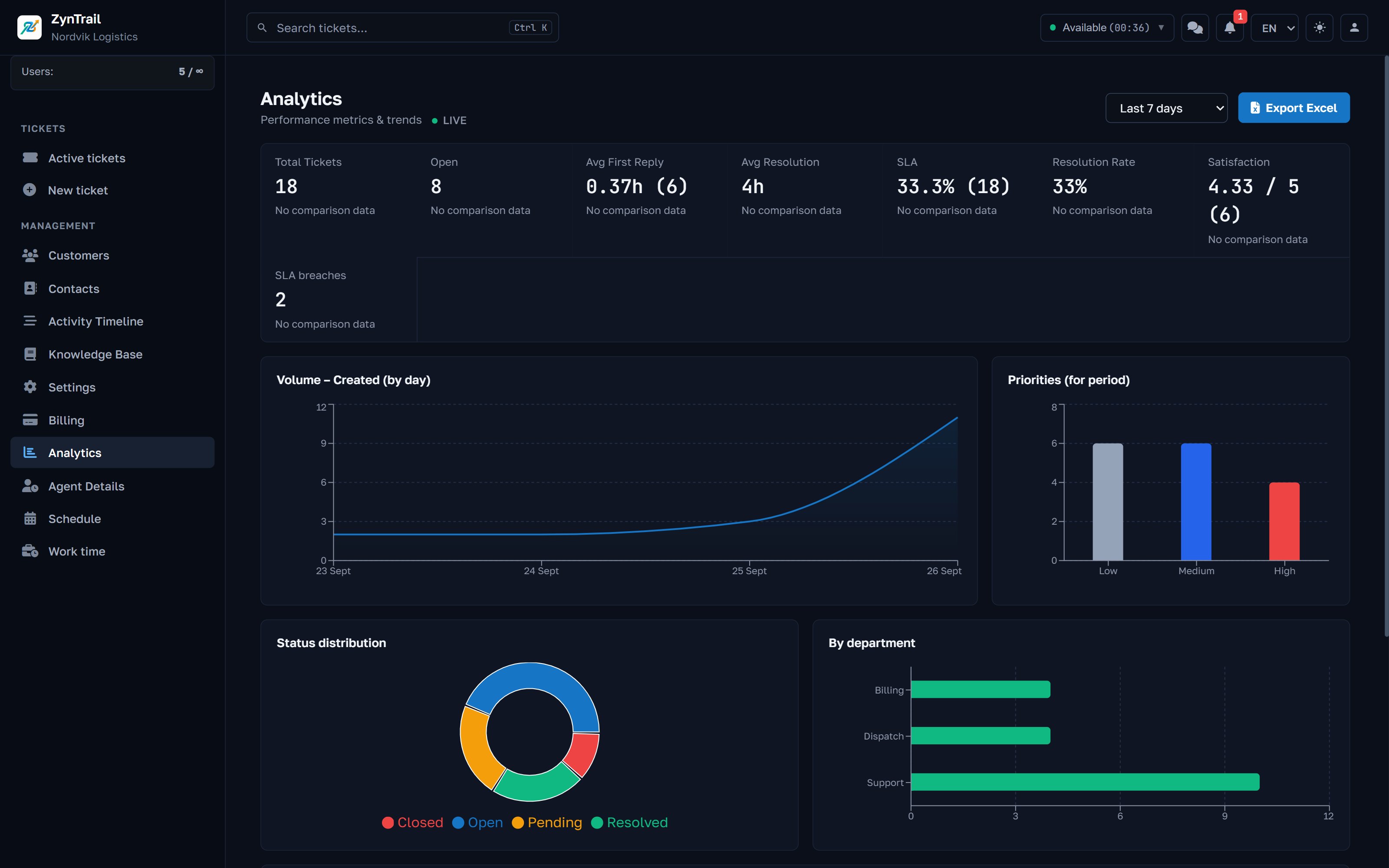Screen dimensions: 1389x868
Task: Click the Avg First Reply value 0.37h
Action: (636, 187)
